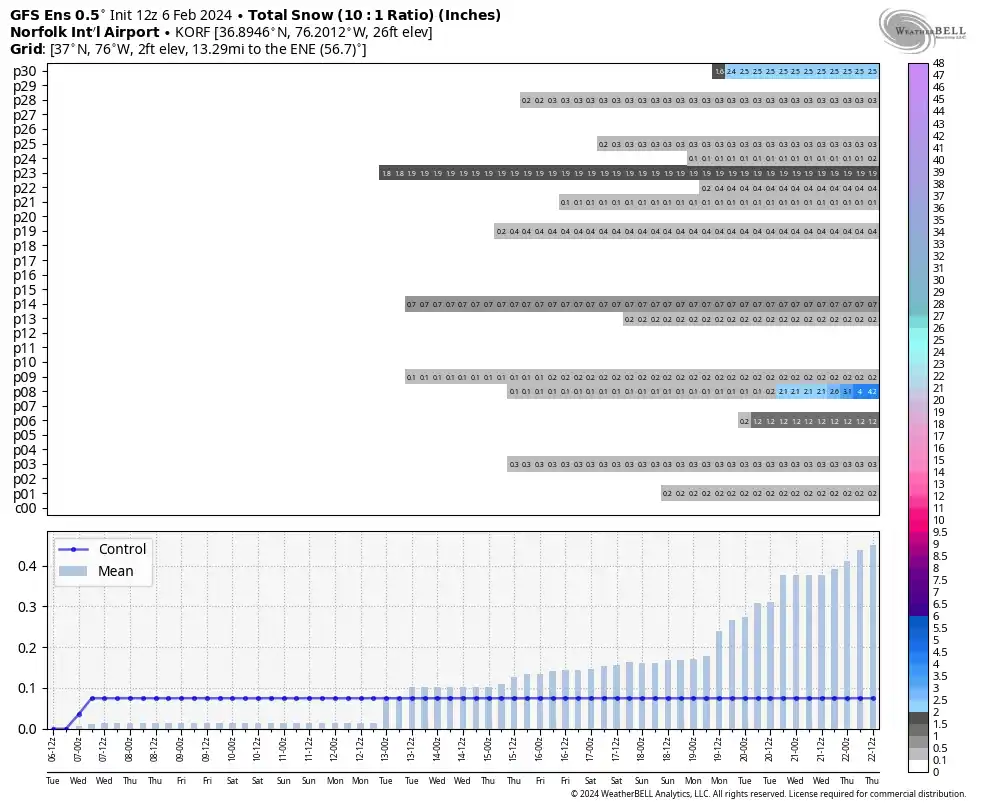Click the p06 dark 12 bar
The height and width of the screenshot is (808, 984).
(x=815, y=421)
